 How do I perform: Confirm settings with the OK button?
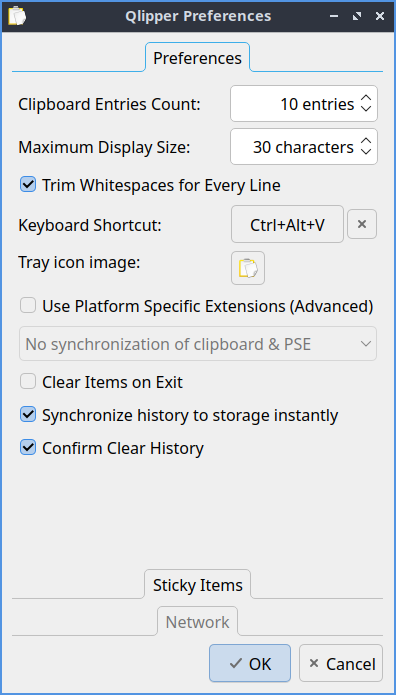click(x=250, y=663)
